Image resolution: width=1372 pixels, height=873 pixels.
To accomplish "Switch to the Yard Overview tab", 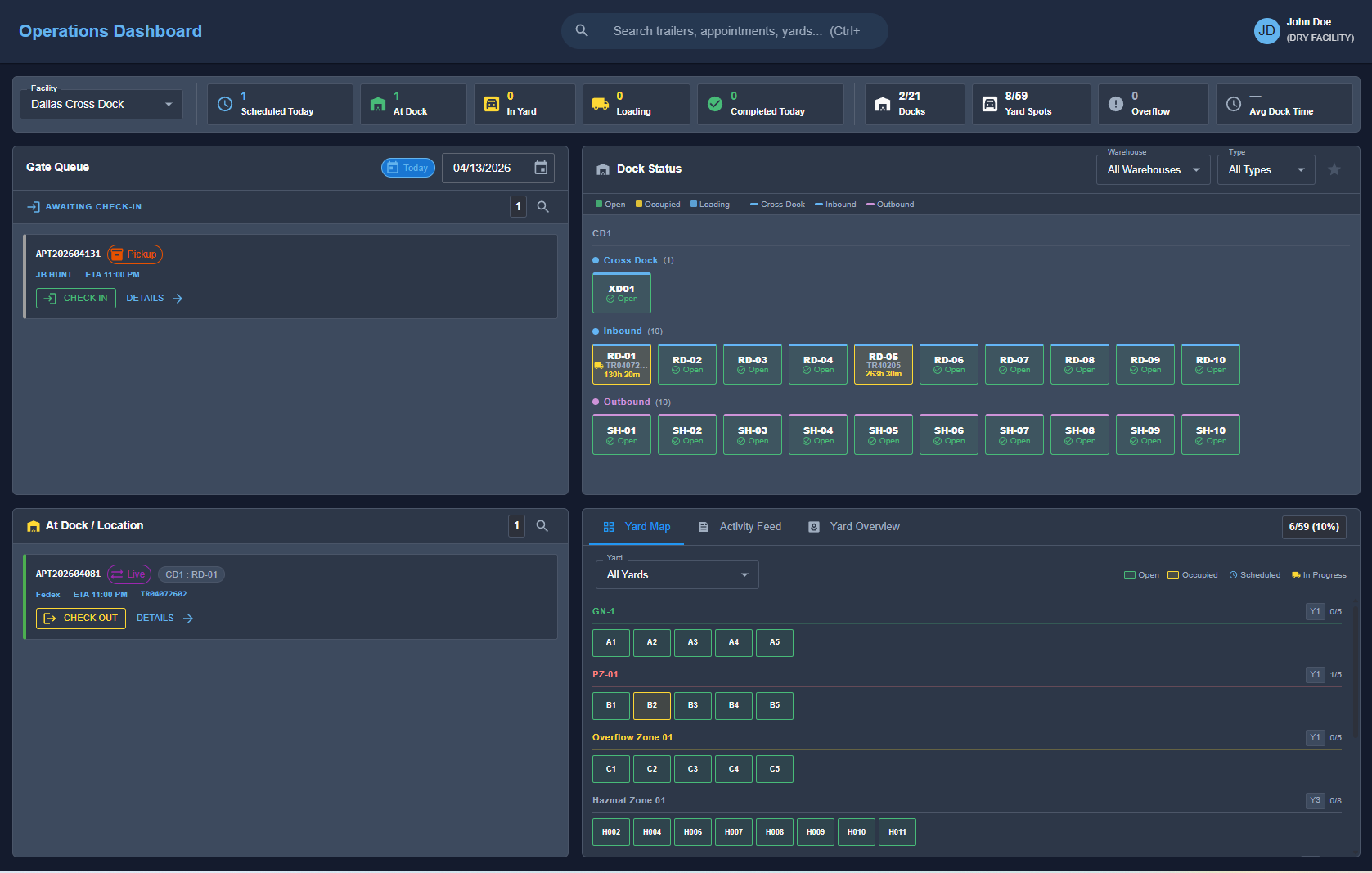I will [x=853, y=527].
